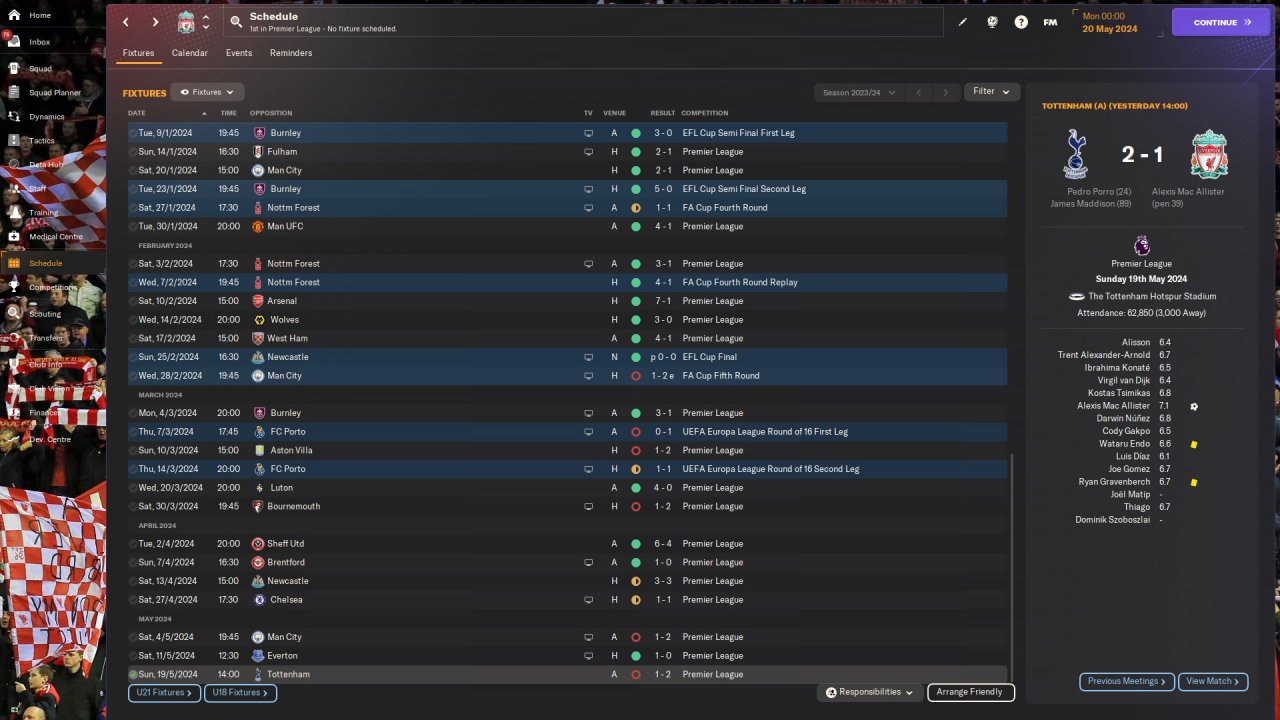This screenshot has width=1280, height=720.
Task: Click the Schedule calendar icon in sidebar
Action: coord(13,263)
